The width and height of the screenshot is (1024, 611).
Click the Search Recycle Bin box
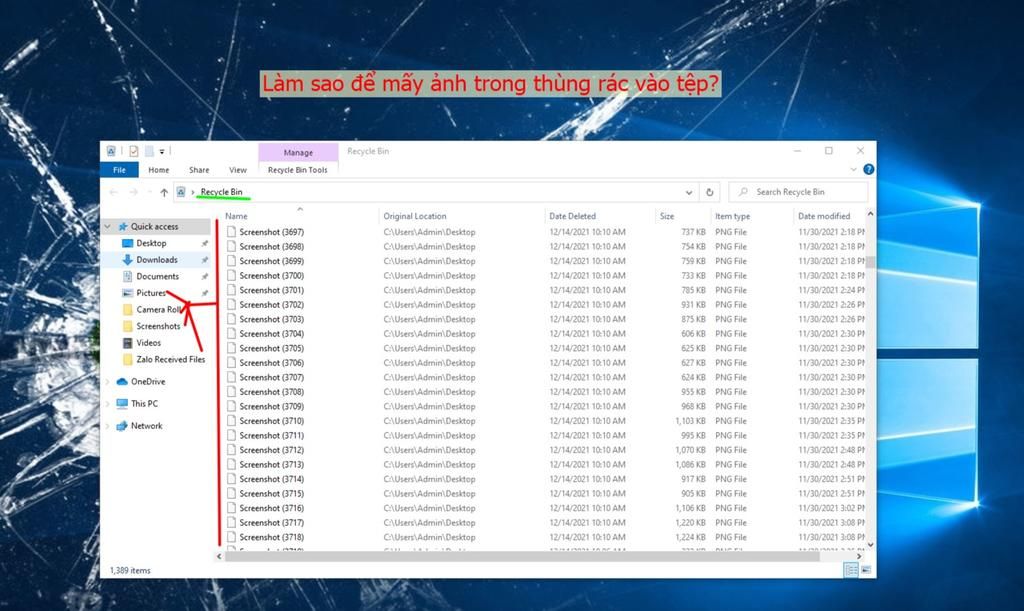click(x=798, y=192)
